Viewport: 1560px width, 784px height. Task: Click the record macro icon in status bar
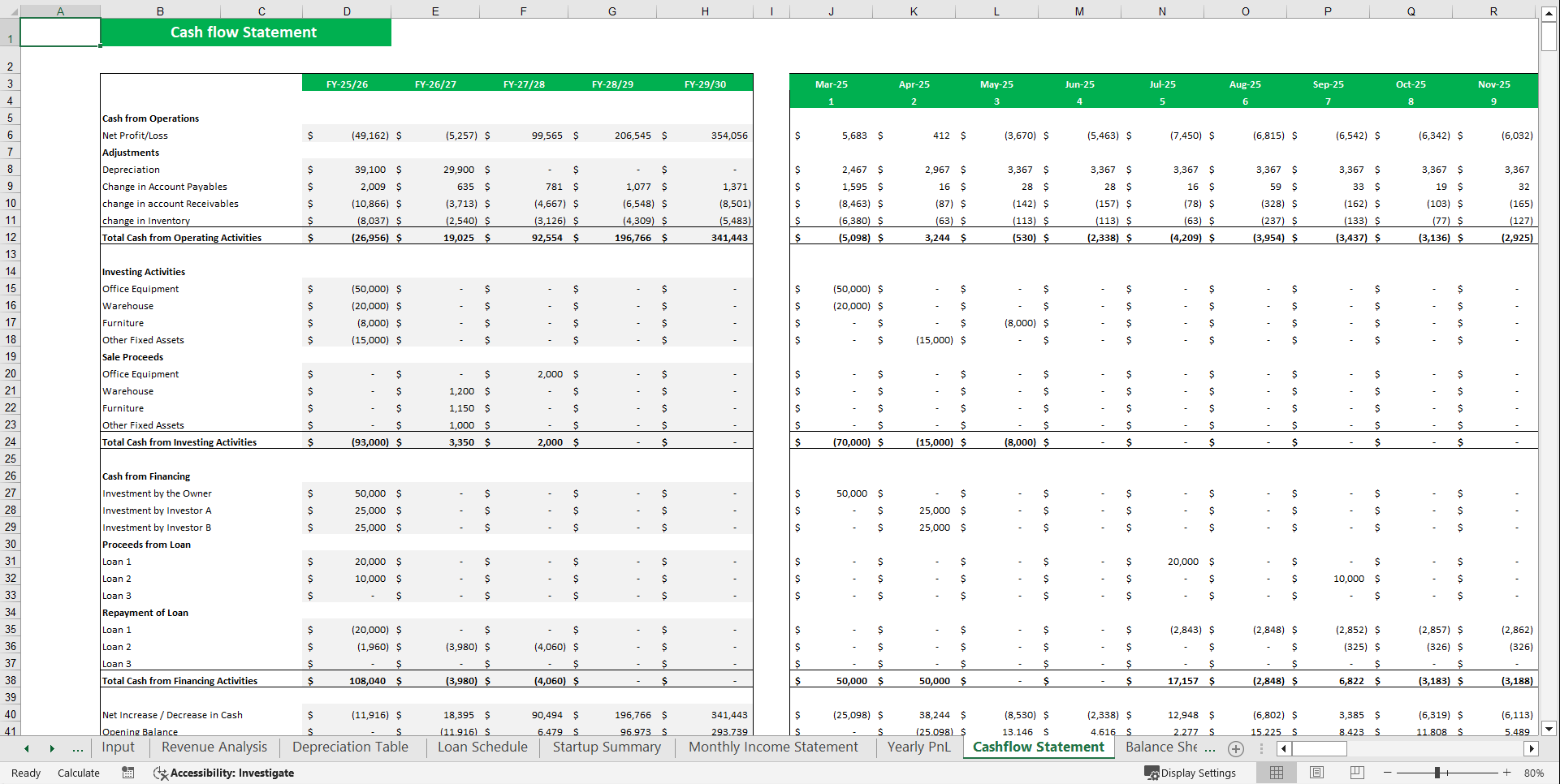tap(128, 773)
